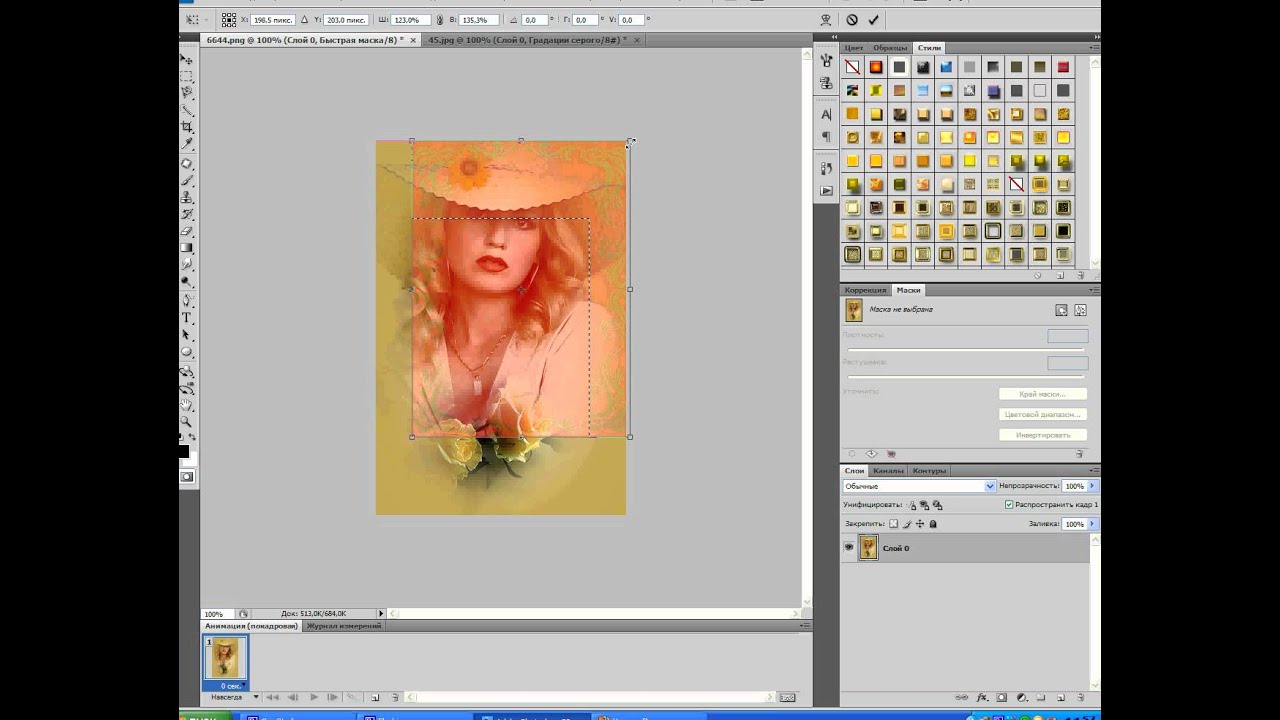Switch to Каналы tab
Image resolution: width=1280 pixels, height=720 pixels.
tap(888, 470)
